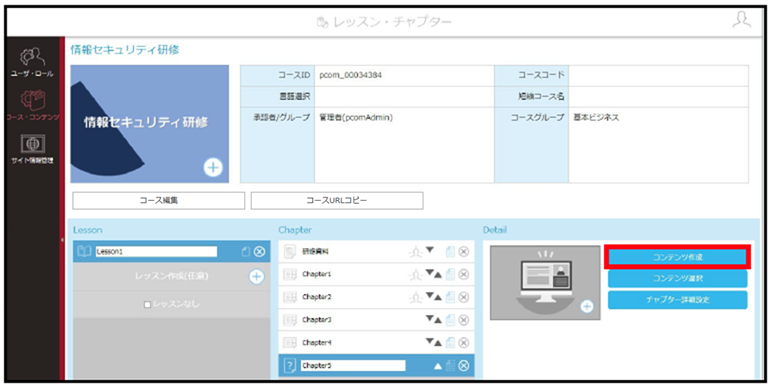Screen dimensions: 770x389
Task: Select the 研修資料 chapter row
Action: click(x=376, y=252)
